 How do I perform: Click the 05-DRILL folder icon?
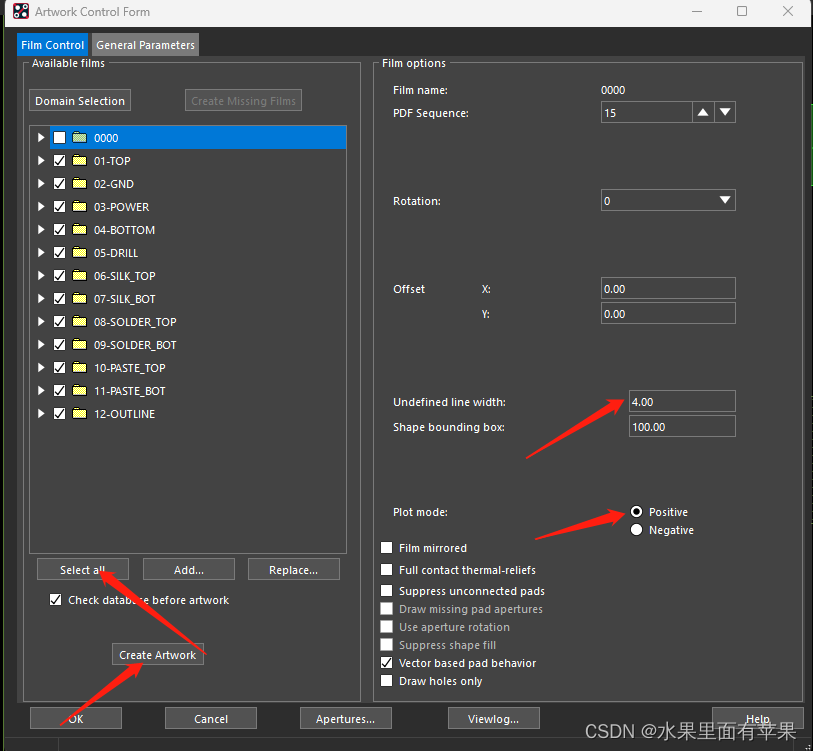[79, 253]
